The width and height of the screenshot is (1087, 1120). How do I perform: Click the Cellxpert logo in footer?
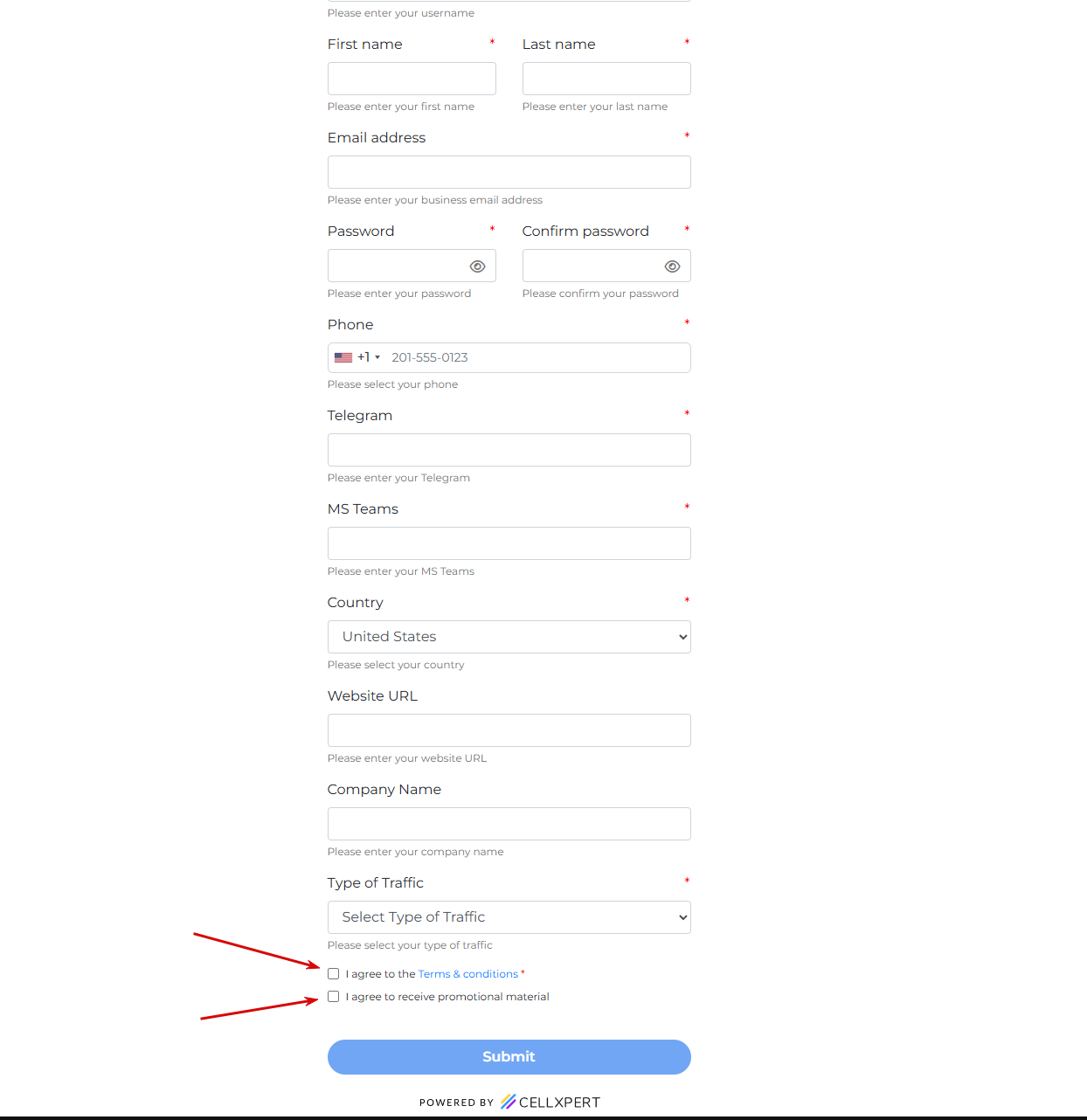[x=550, y=1102]
